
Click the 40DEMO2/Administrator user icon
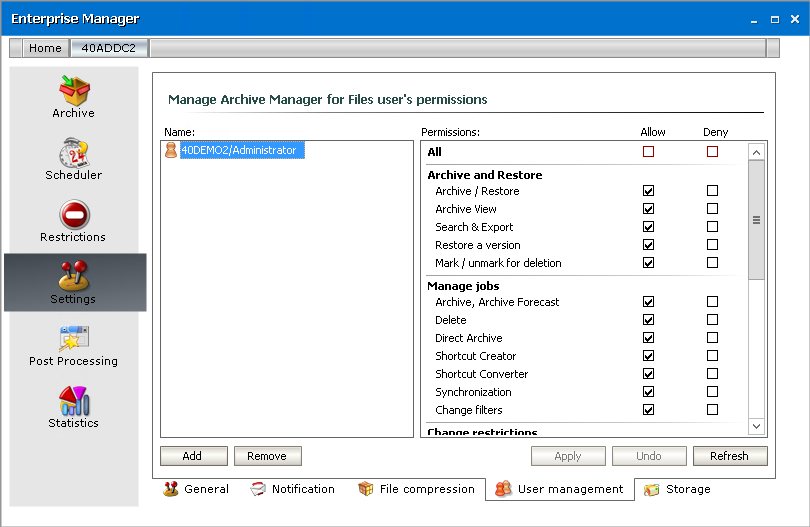[171, 150]
